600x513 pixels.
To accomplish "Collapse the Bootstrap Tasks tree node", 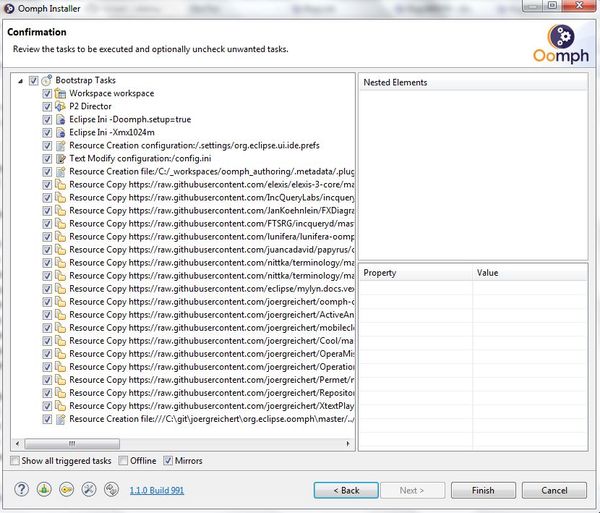I will coord(21,81).
